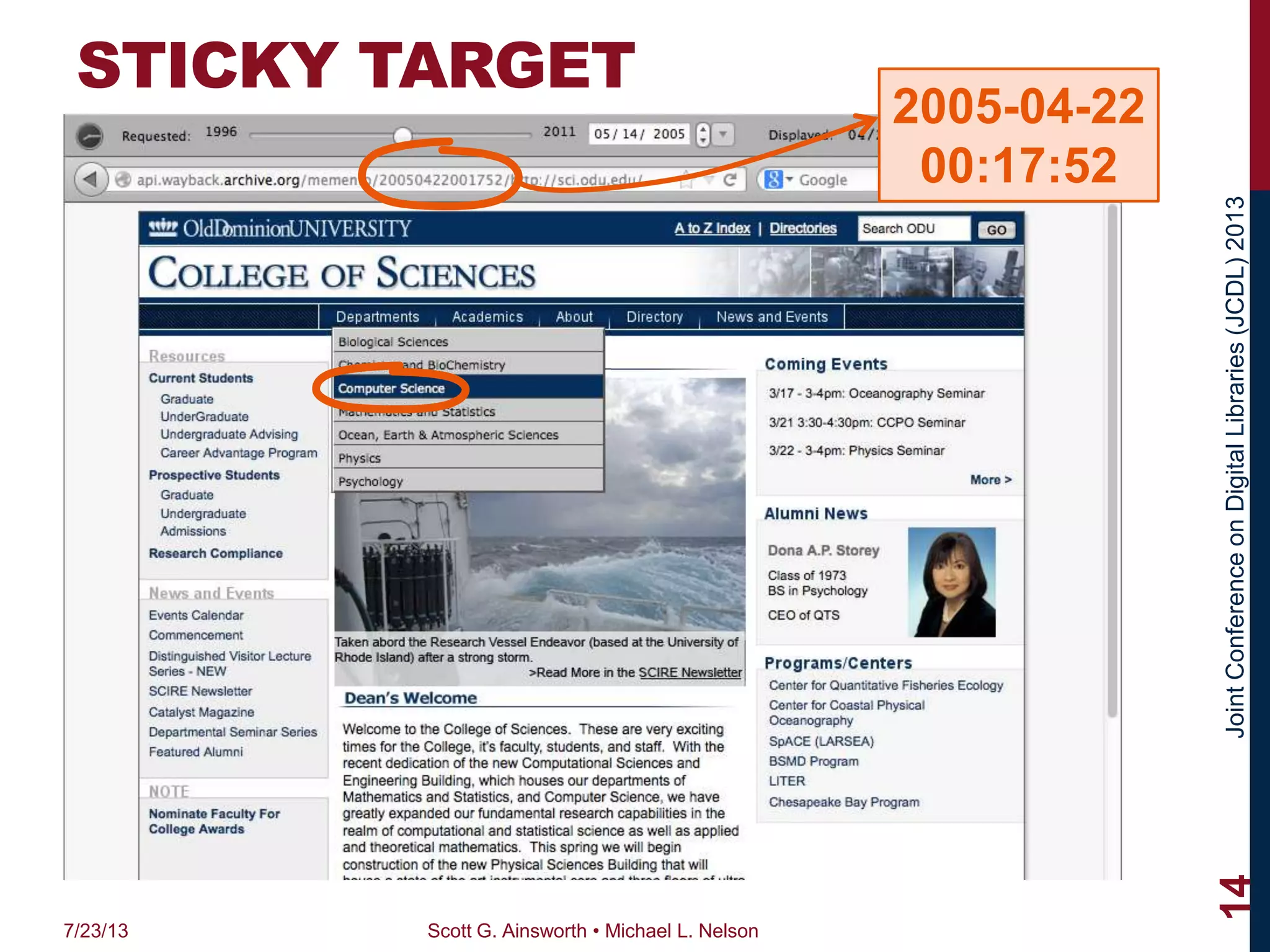This screenshot has height=952, width=1270.
Task: Select Mathematics and Statistics in dropdown
Action: [x=468, y=412]
